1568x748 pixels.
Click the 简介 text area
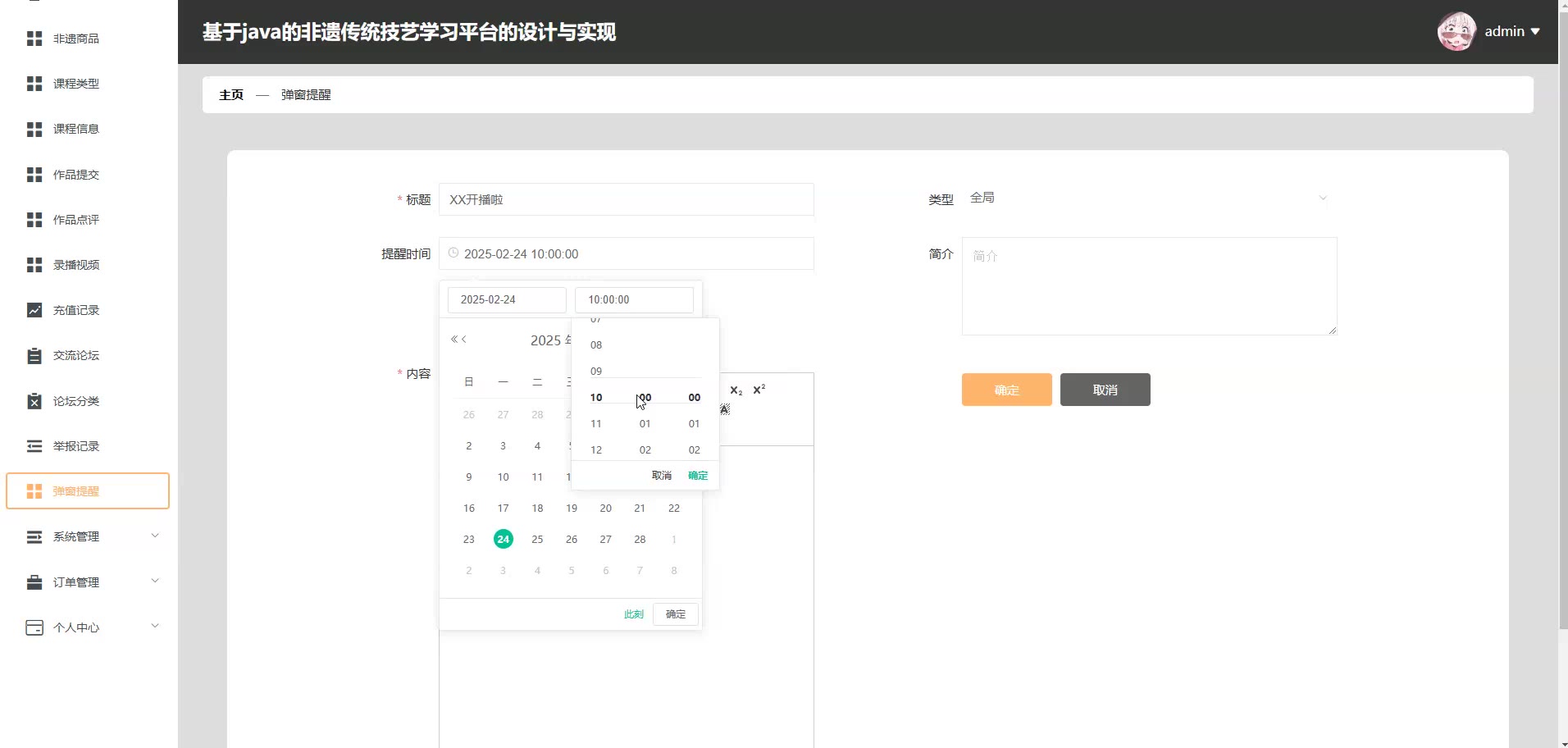[1149, 286]
